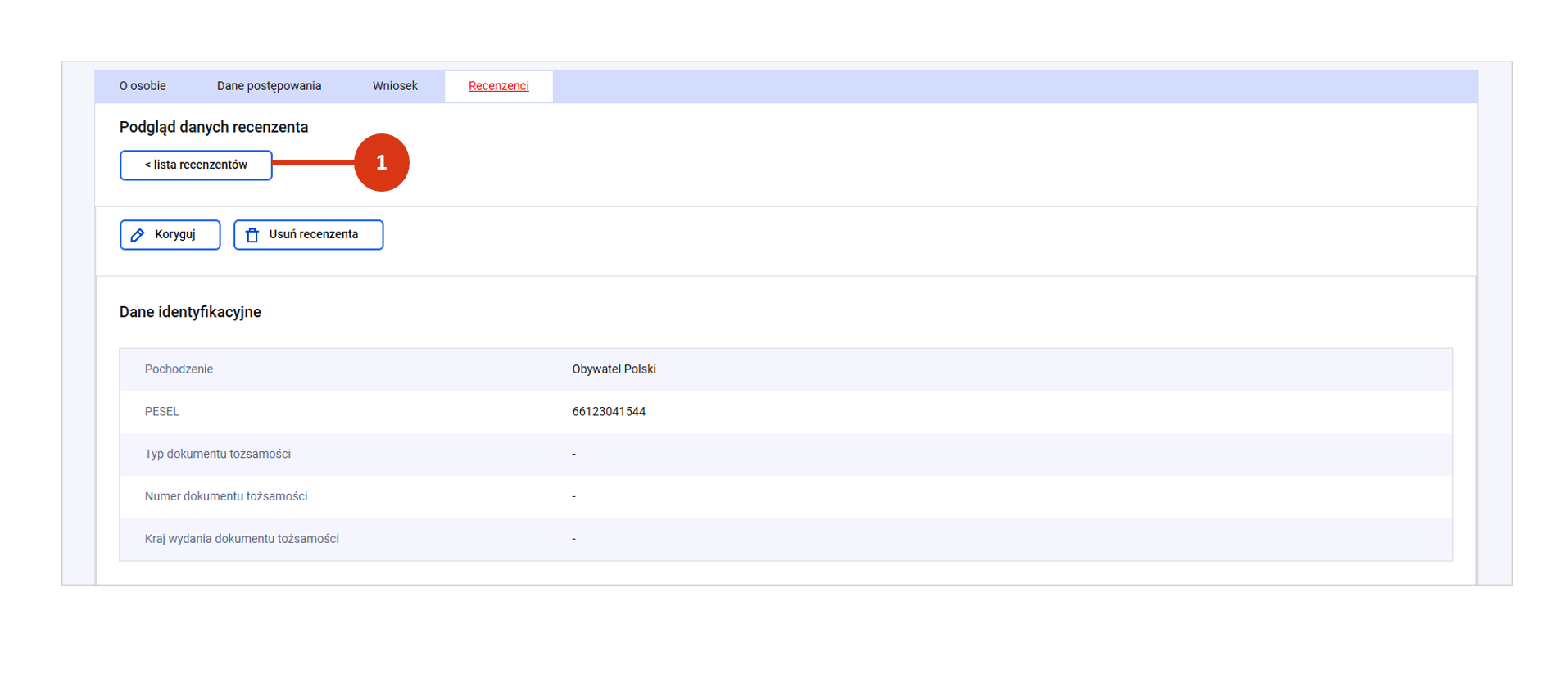Return via the lista recenzentów button
Viewport: 1568px width, 674px height.
tap(196, 165)
